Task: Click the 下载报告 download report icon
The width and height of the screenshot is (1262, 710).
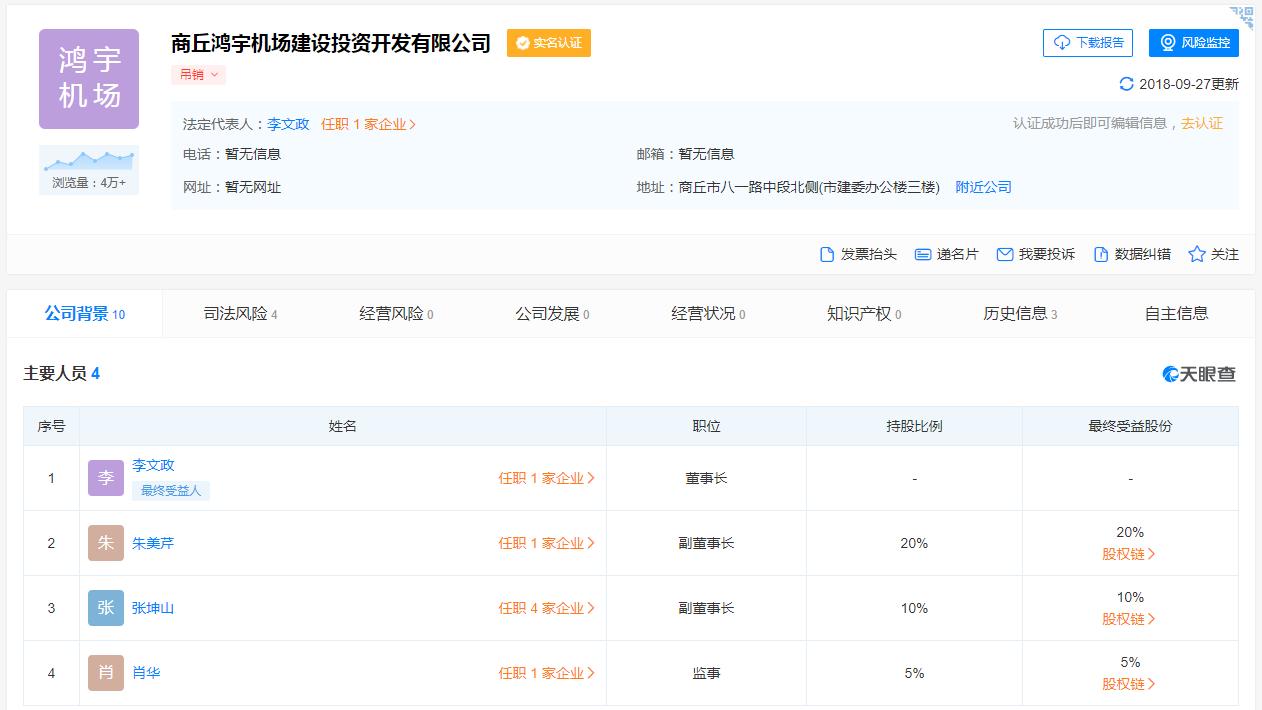Action: [x=1087, y=42]
